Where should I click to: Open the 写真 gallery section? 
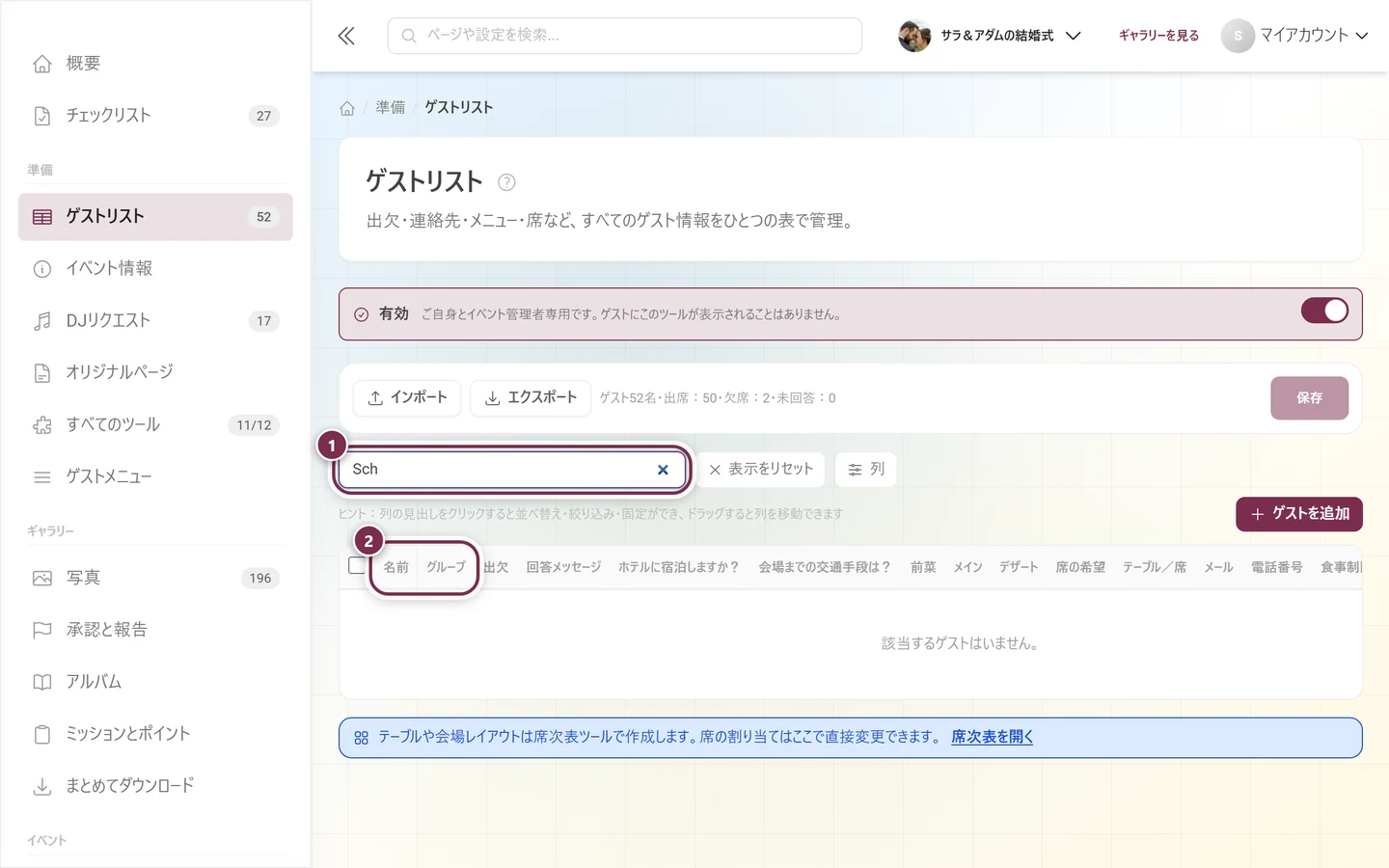[155, 578]
